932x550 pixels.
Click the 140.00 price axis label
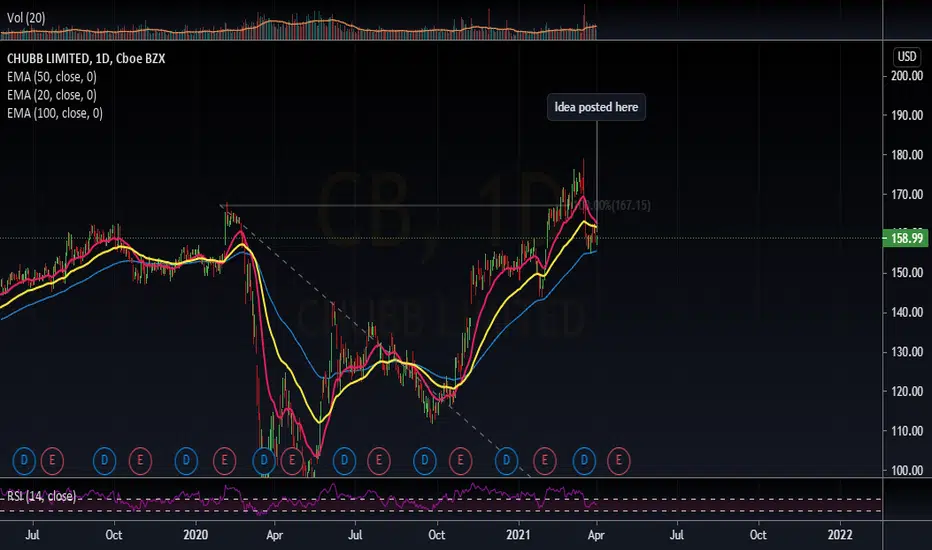point(906,312)
